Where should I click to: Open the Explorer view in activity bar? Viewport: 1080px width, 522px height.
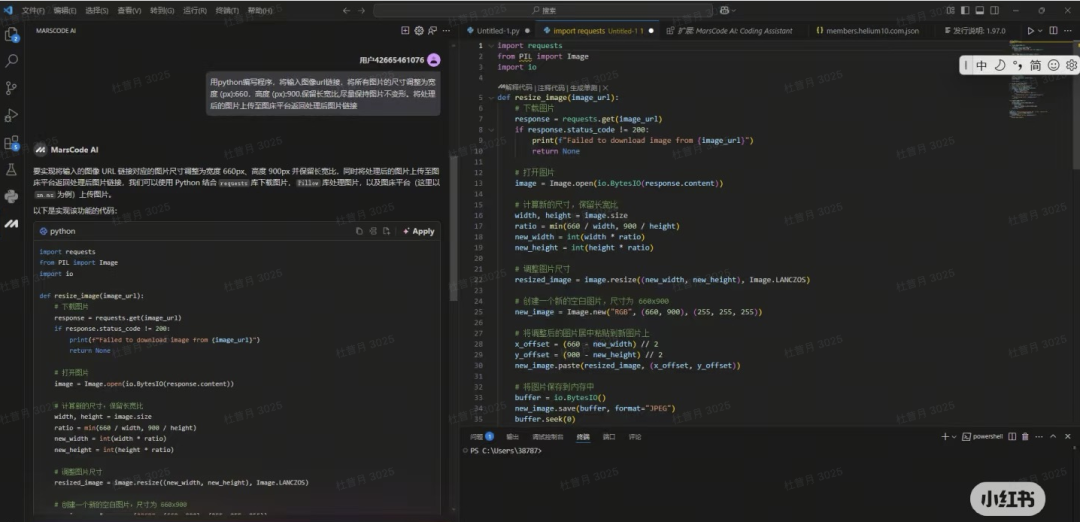(12, 35)
